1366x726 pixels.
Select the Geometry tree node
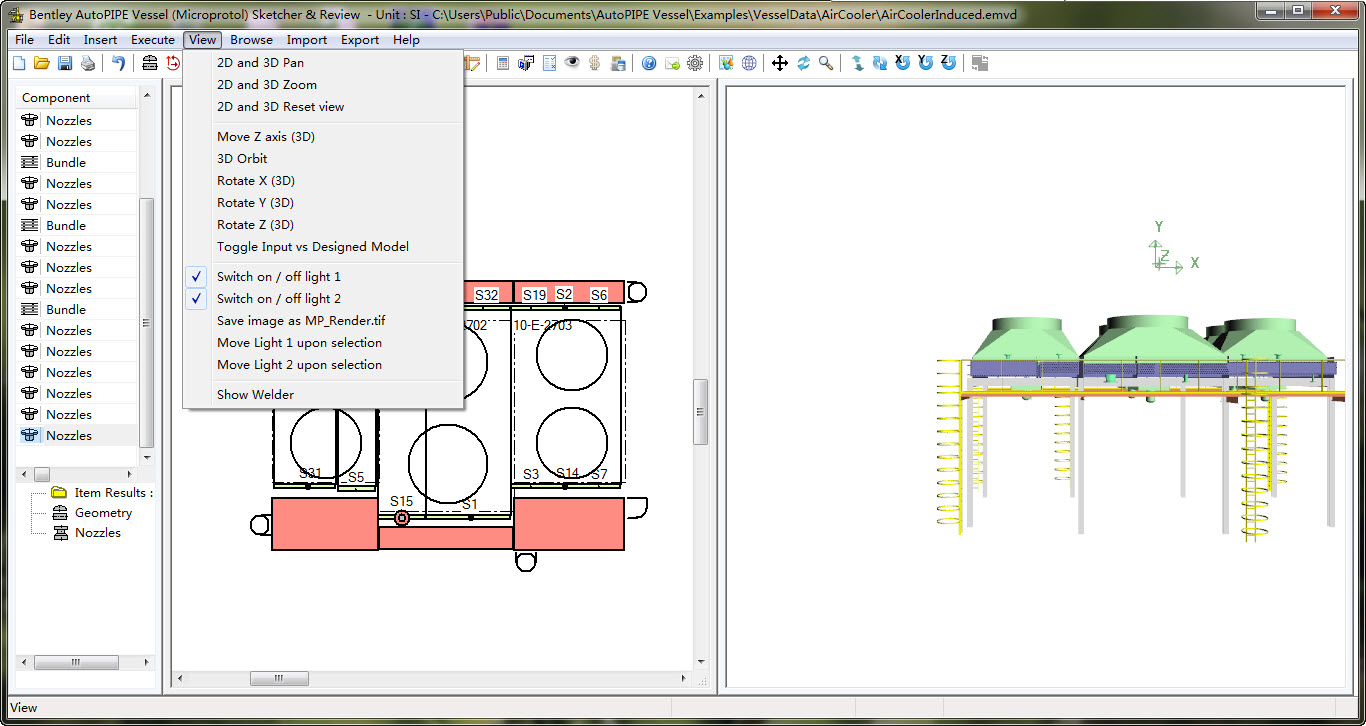coord(93,513)
